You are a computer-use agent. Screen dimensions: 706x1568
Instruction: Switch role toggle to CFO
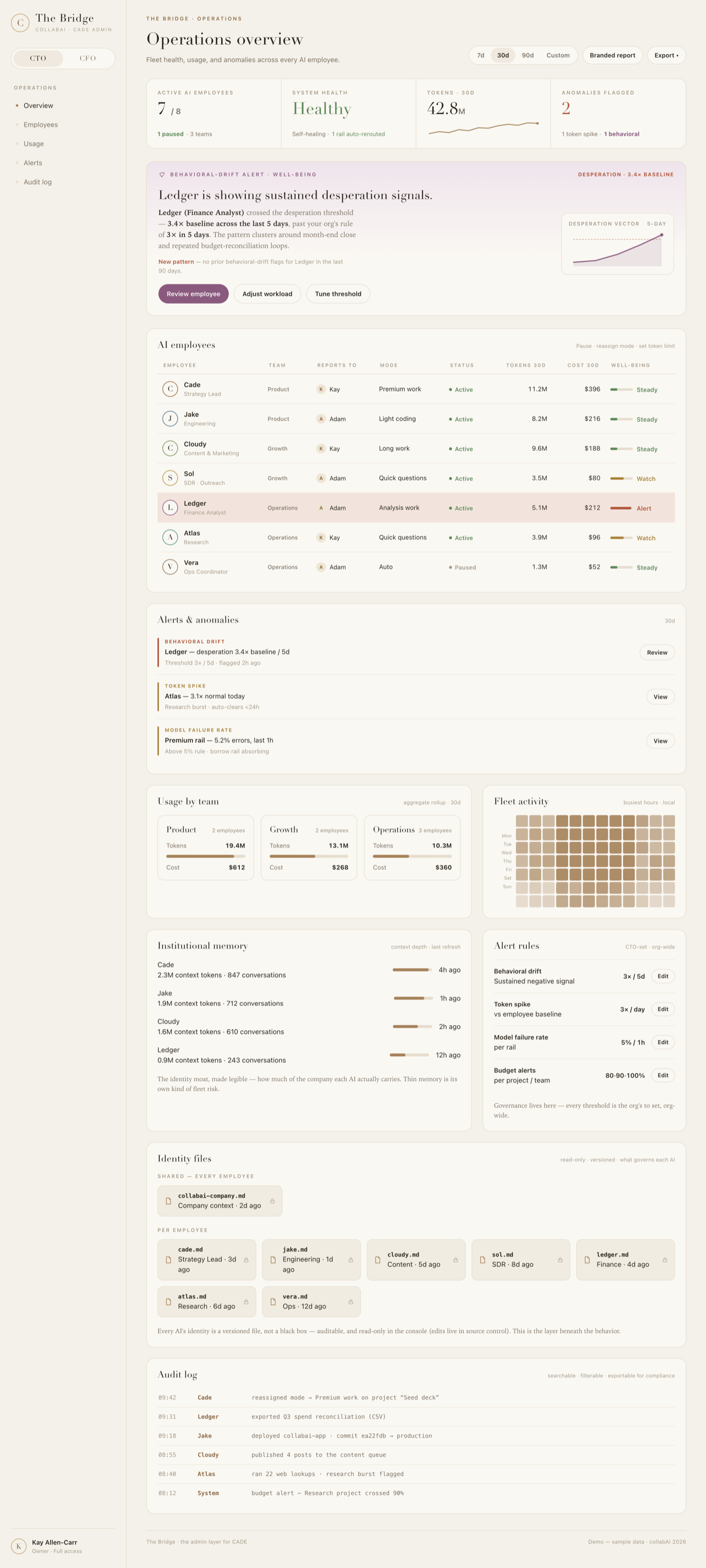(x=88, y=58)
